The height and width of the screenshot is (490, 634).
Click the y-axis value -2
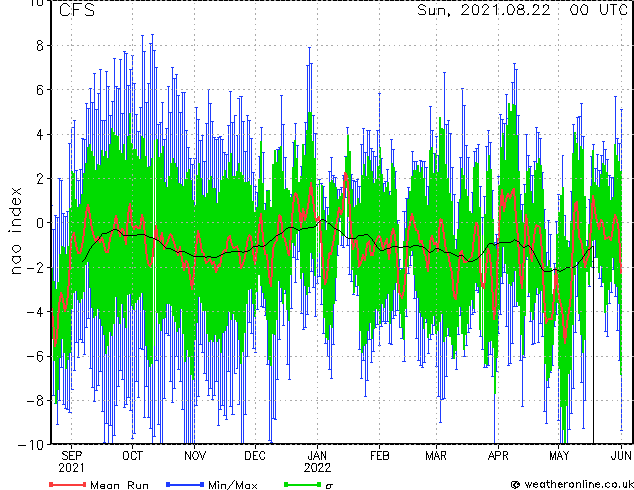35,267
